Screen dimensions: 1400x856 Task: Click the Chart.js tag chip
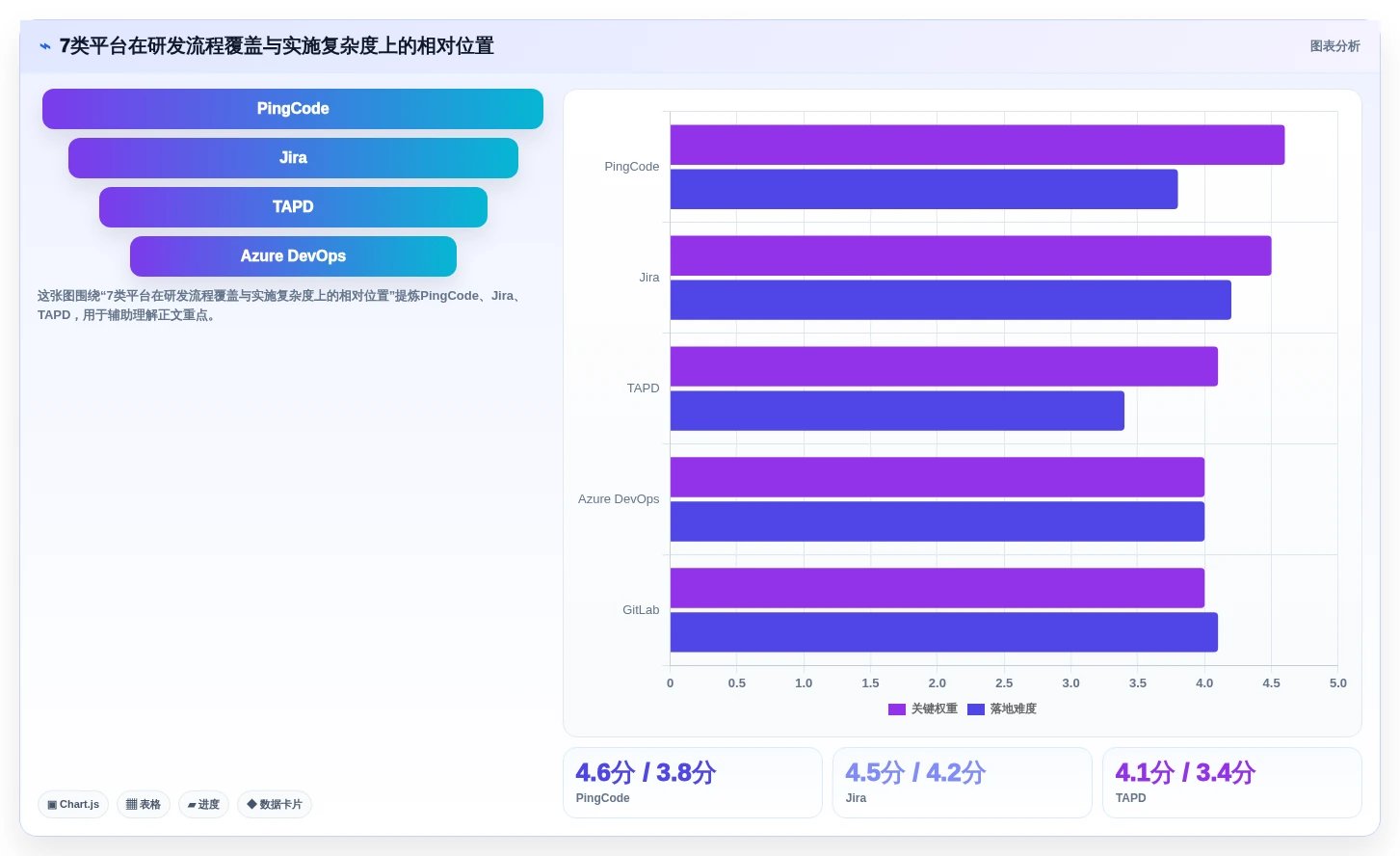[73, 804]
